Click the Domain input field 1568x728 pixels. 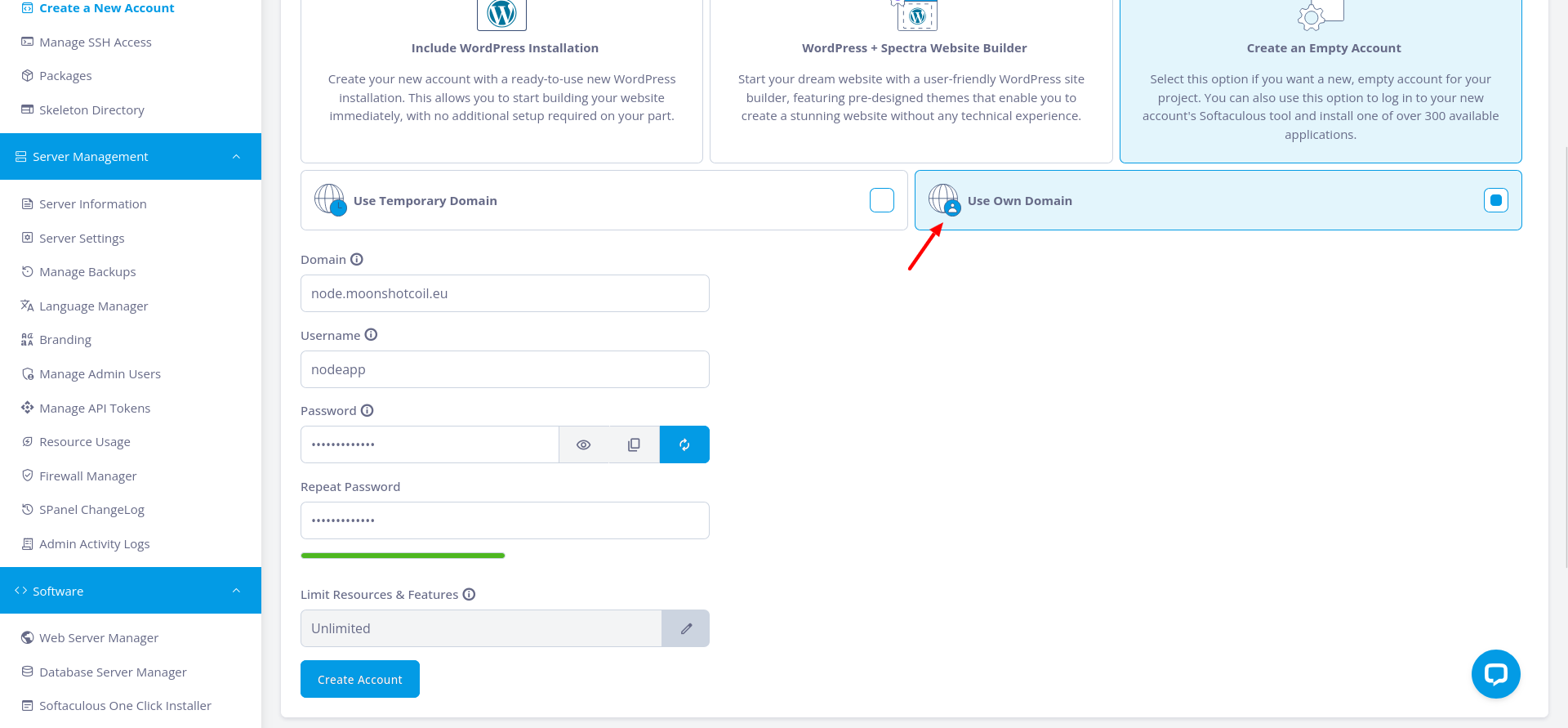(x=505, y=293)
